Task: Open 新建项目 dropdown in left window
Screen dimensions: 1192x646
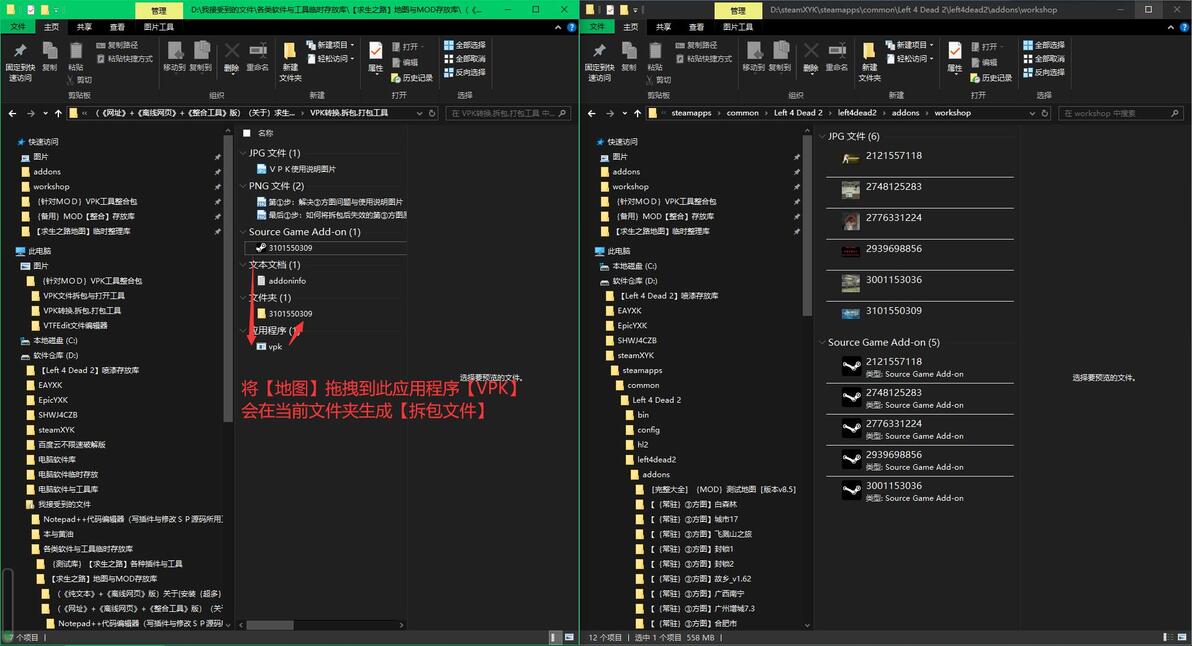Action: [x=331, y=46]
